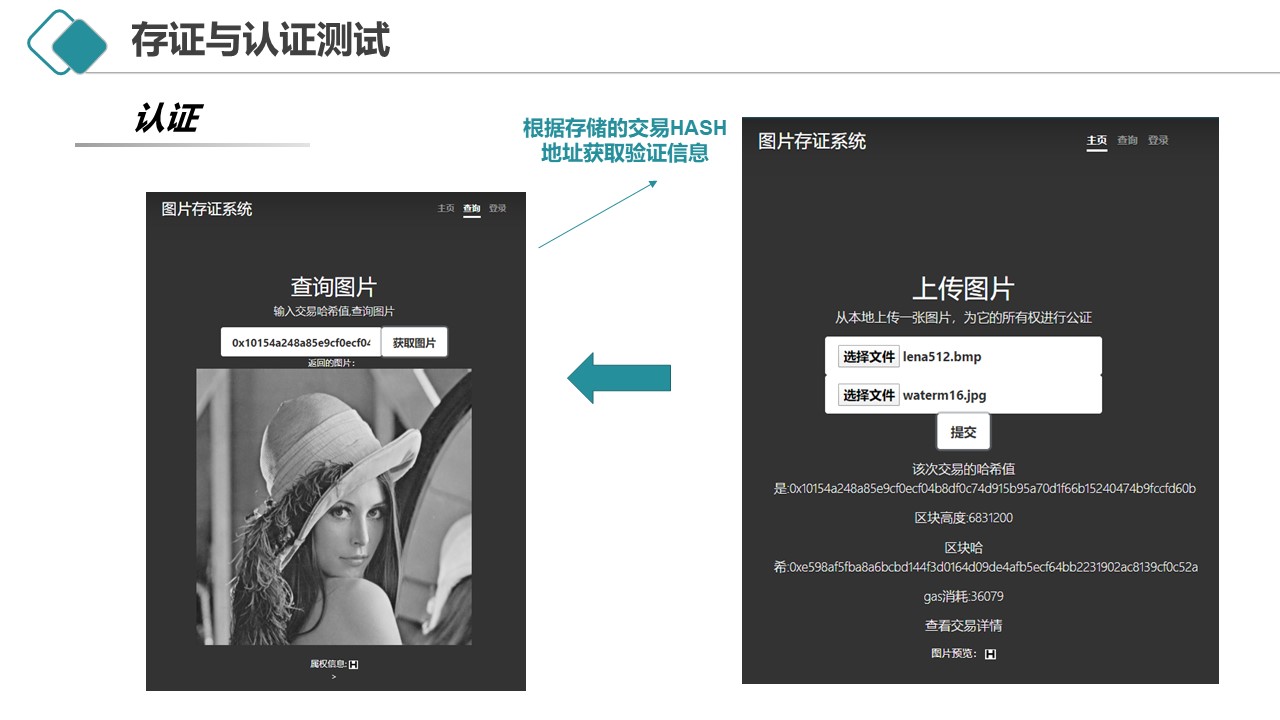Click 图片存证系统 title in the upload panel
Screen dimensions: 1280x720
812,142
